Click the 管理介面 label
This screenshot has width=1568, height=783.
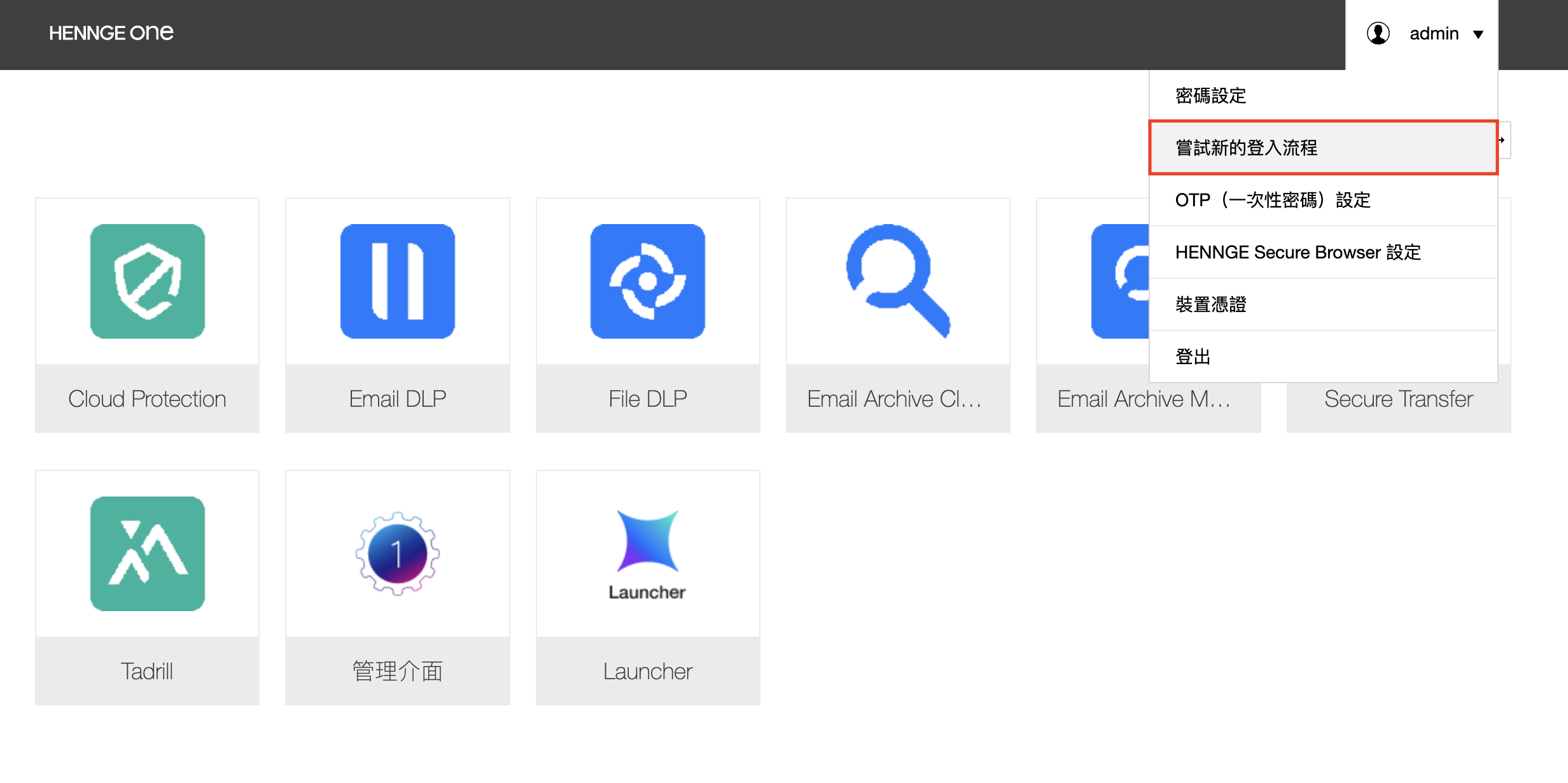(397, 672)
